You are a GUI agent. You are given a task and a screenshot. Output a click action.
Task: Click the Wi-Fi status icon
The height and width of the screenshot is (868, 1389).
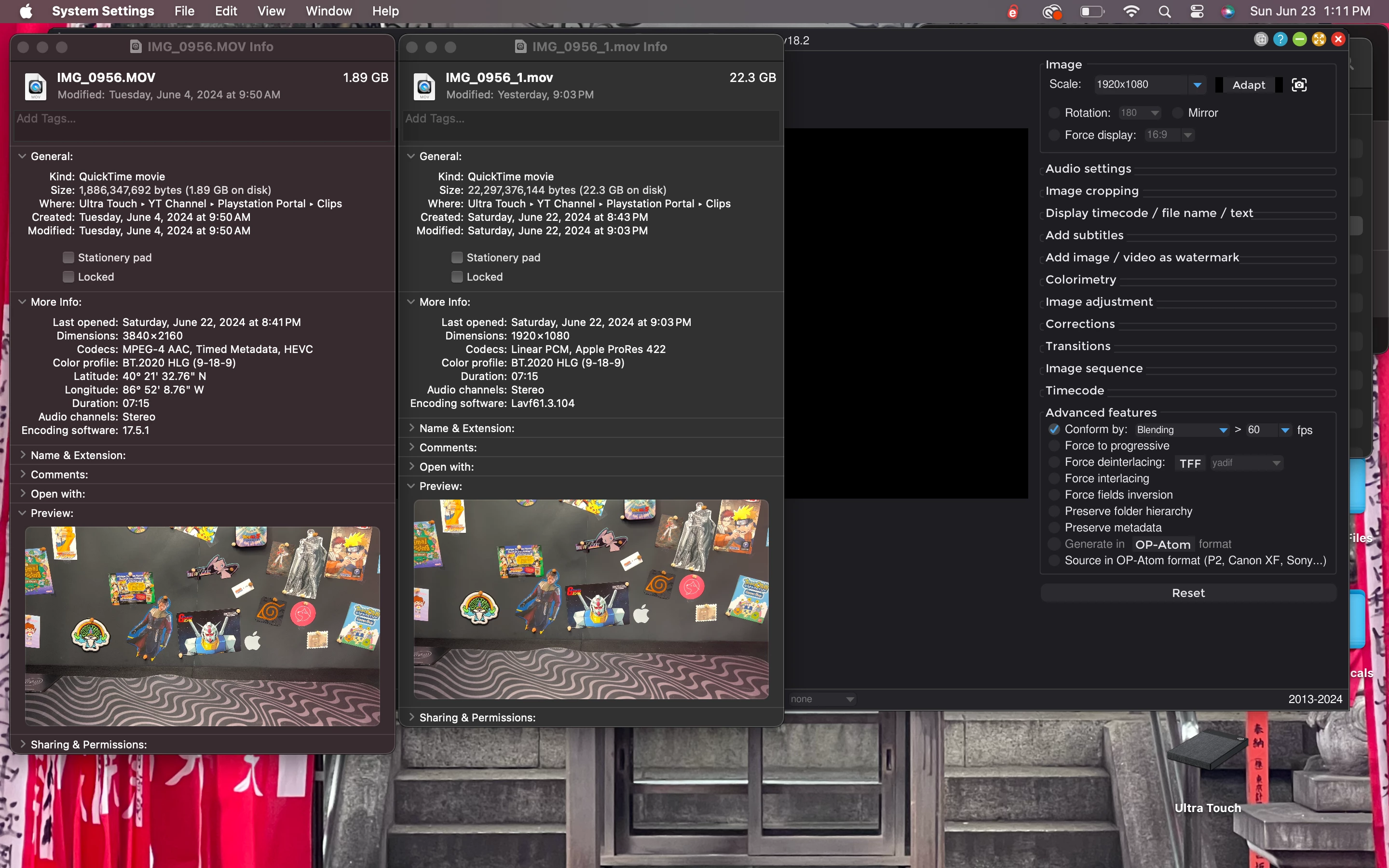pos(1130,12)
